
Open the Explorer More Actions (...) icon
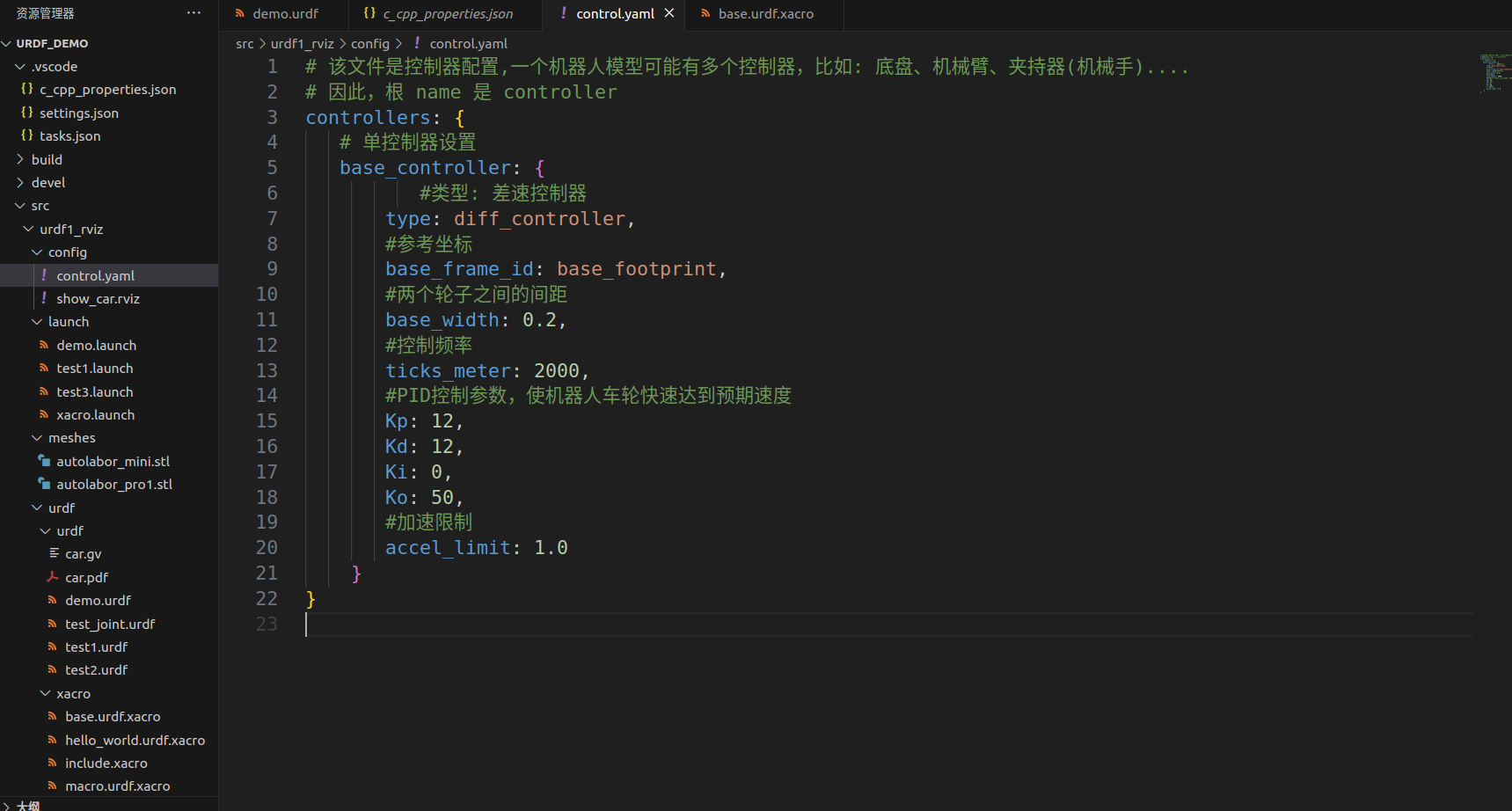tap(194, 12)
